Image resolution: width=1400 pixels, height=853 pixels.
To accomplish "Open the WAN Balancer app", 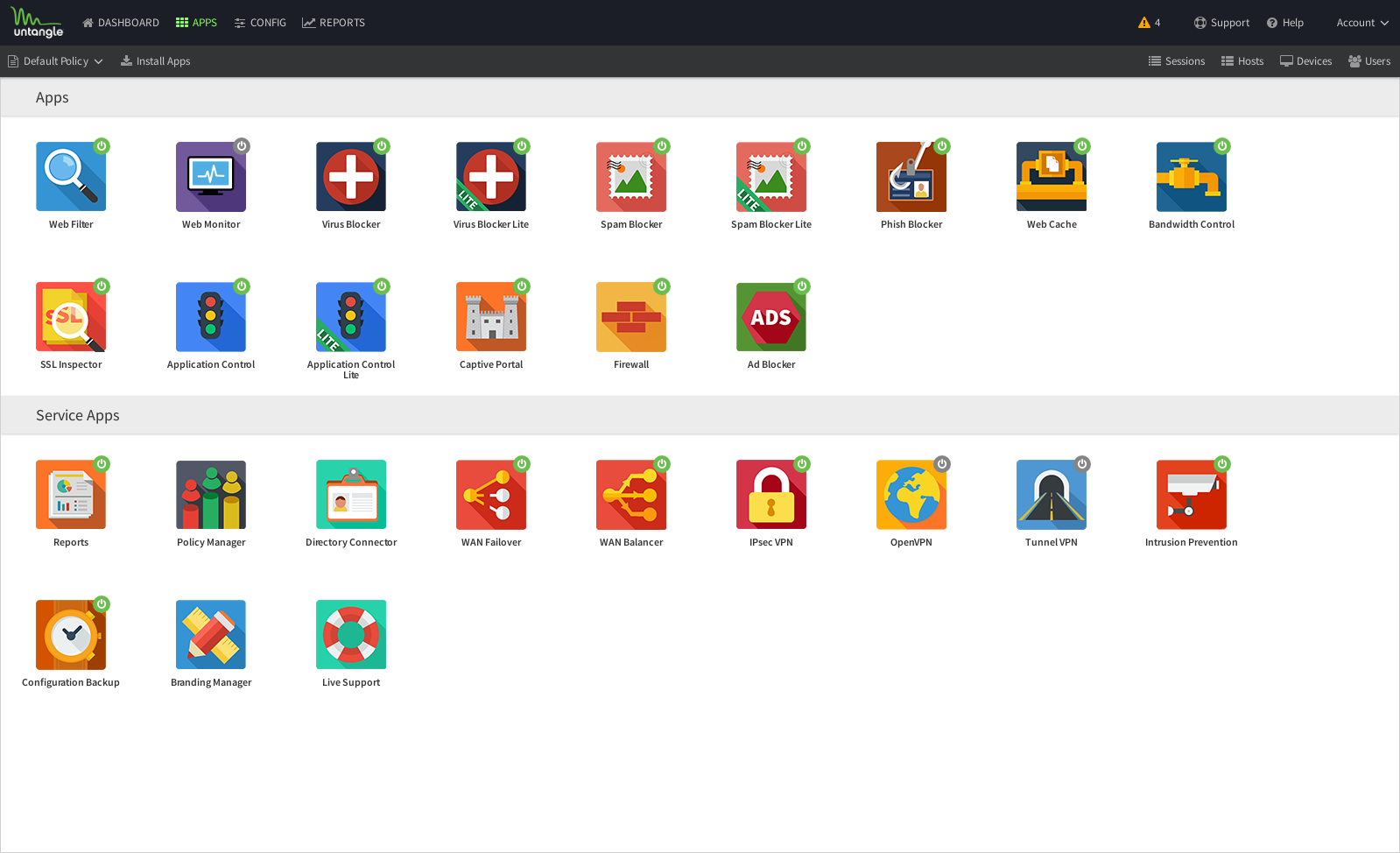I will 631,495.
